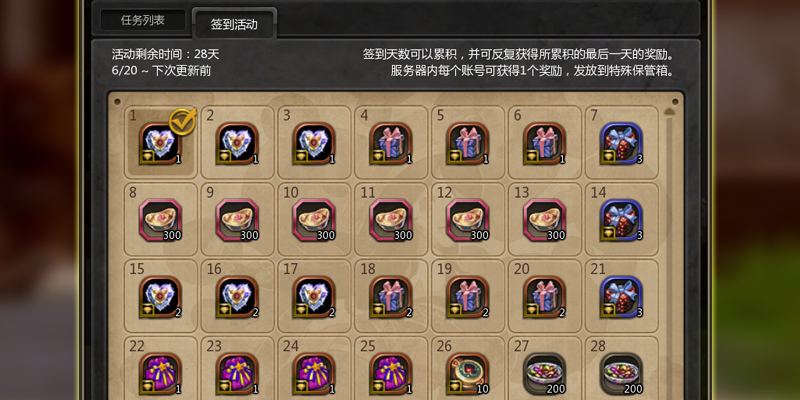The width and height of the screenshot is (800, 400).
Task: Click the day 26 compass reward icon
Action: [468, 374]
